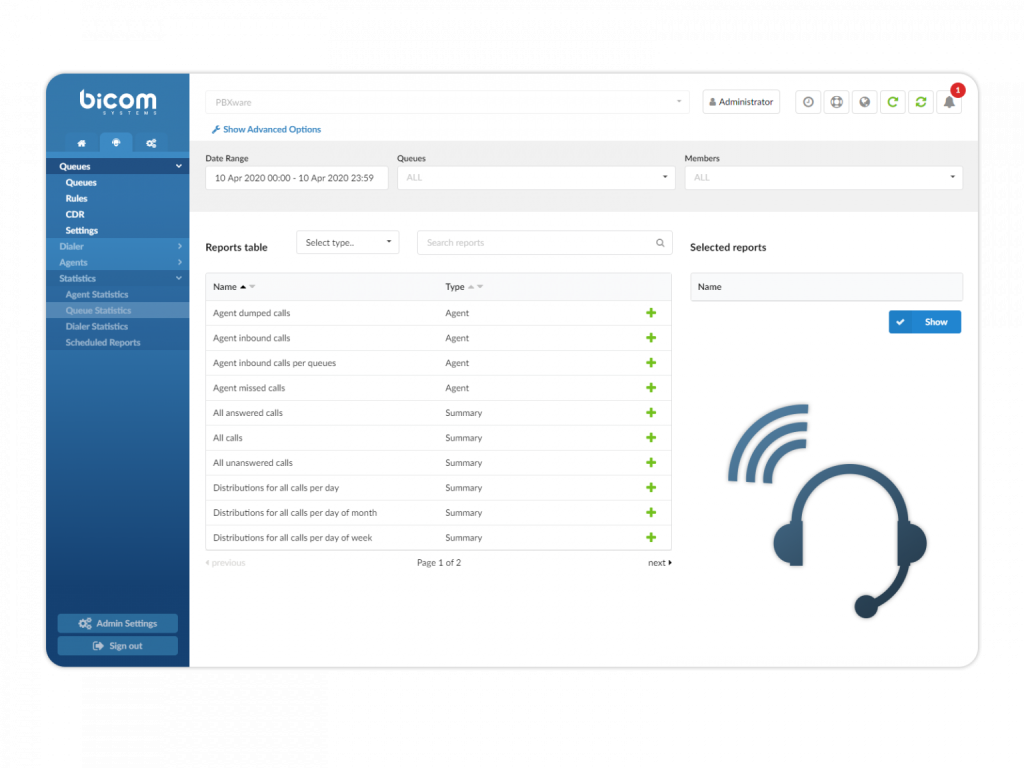
Task: Open the Queues filter dropdown
Action: tap(535, 178)
